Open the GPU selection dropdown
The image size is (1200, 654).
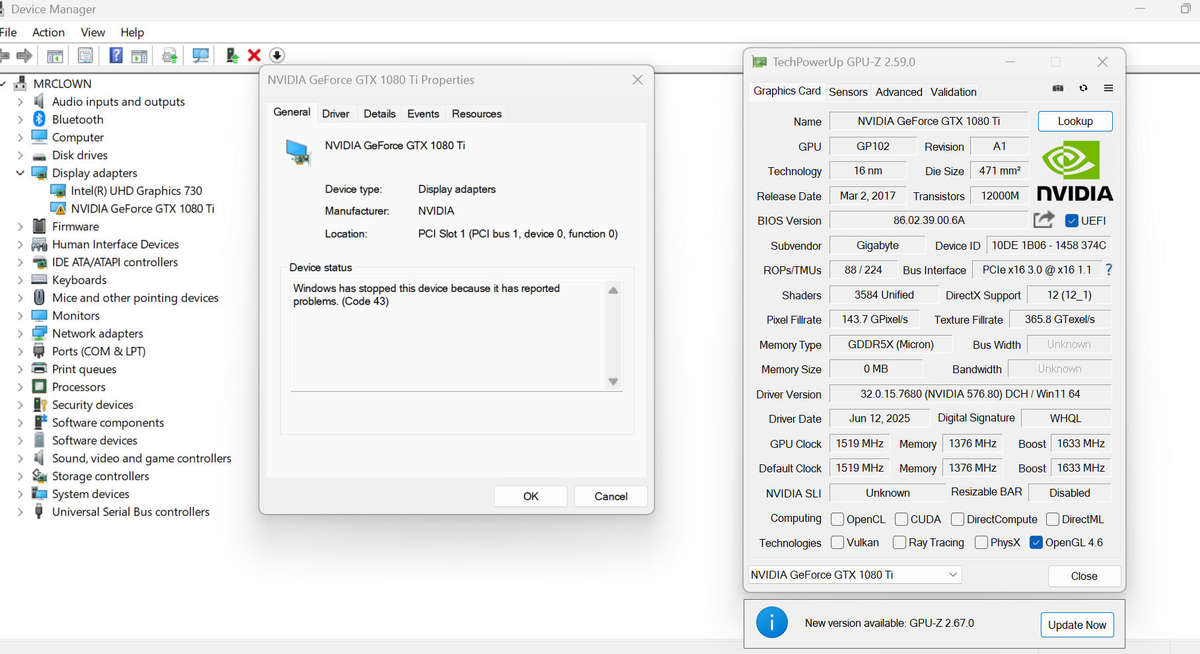click(x=855, y=575)
